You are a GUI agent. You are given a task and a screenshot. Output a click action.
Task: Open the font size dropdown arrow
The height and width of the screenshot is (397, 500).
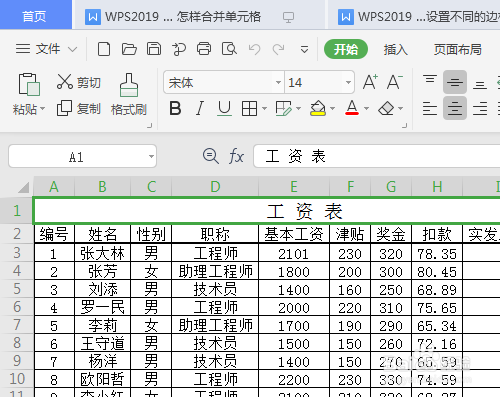[x=348, y=82]
